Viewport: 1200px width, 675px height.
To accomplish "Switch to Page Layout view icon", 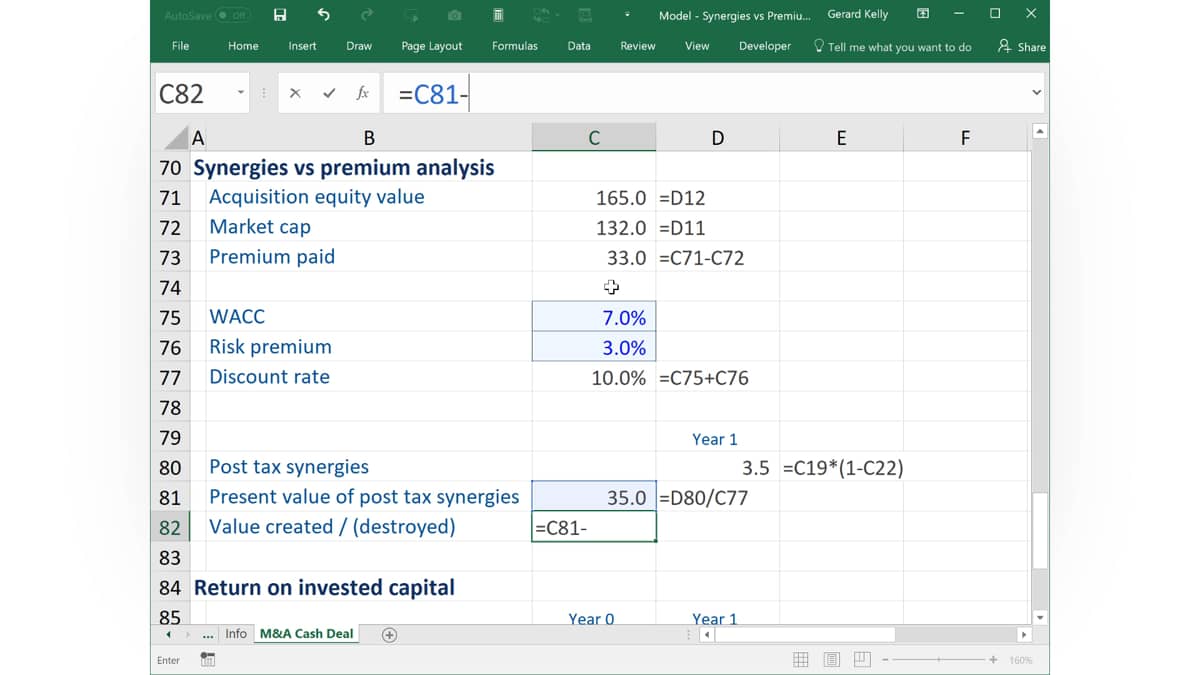I will click(832, 660).
